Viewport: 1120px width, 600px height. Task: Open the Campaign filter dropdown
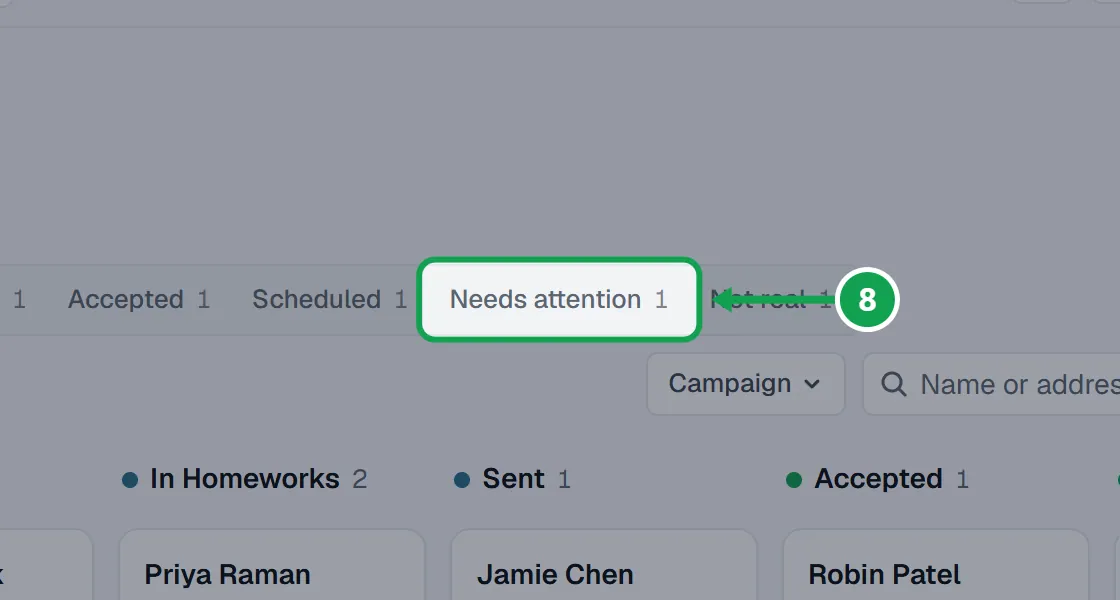(746, 384)
